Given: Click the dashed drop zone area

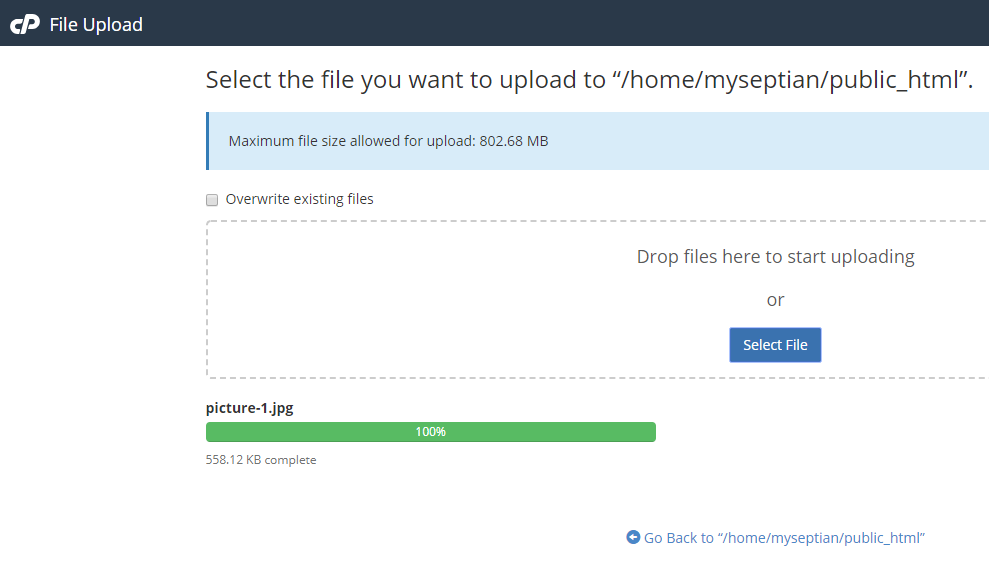Looking at the screenshot, I should [x=597, y=300].
